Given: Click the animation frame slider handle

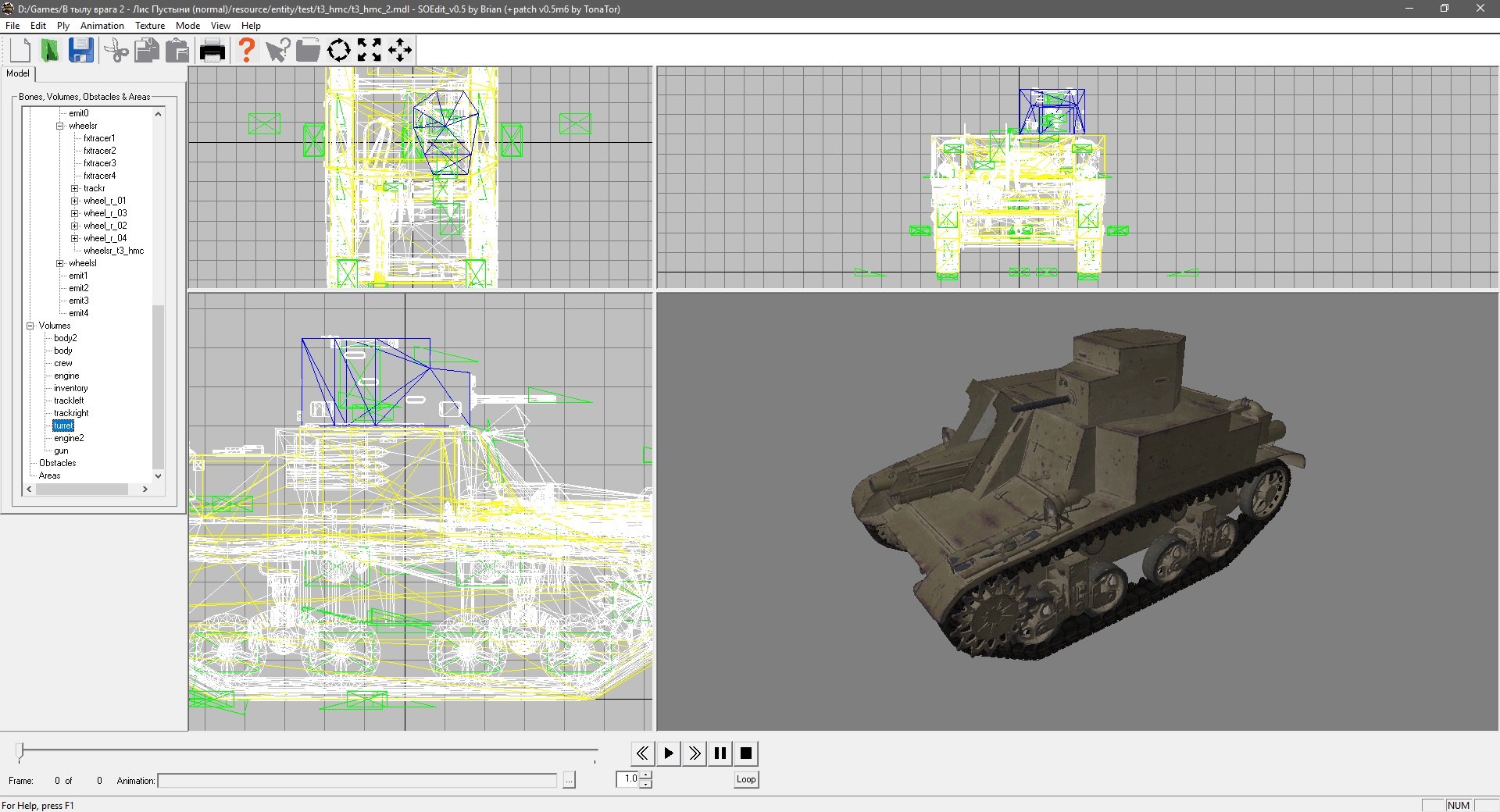Looking at the screenshot, I should [x=20, y=752].
